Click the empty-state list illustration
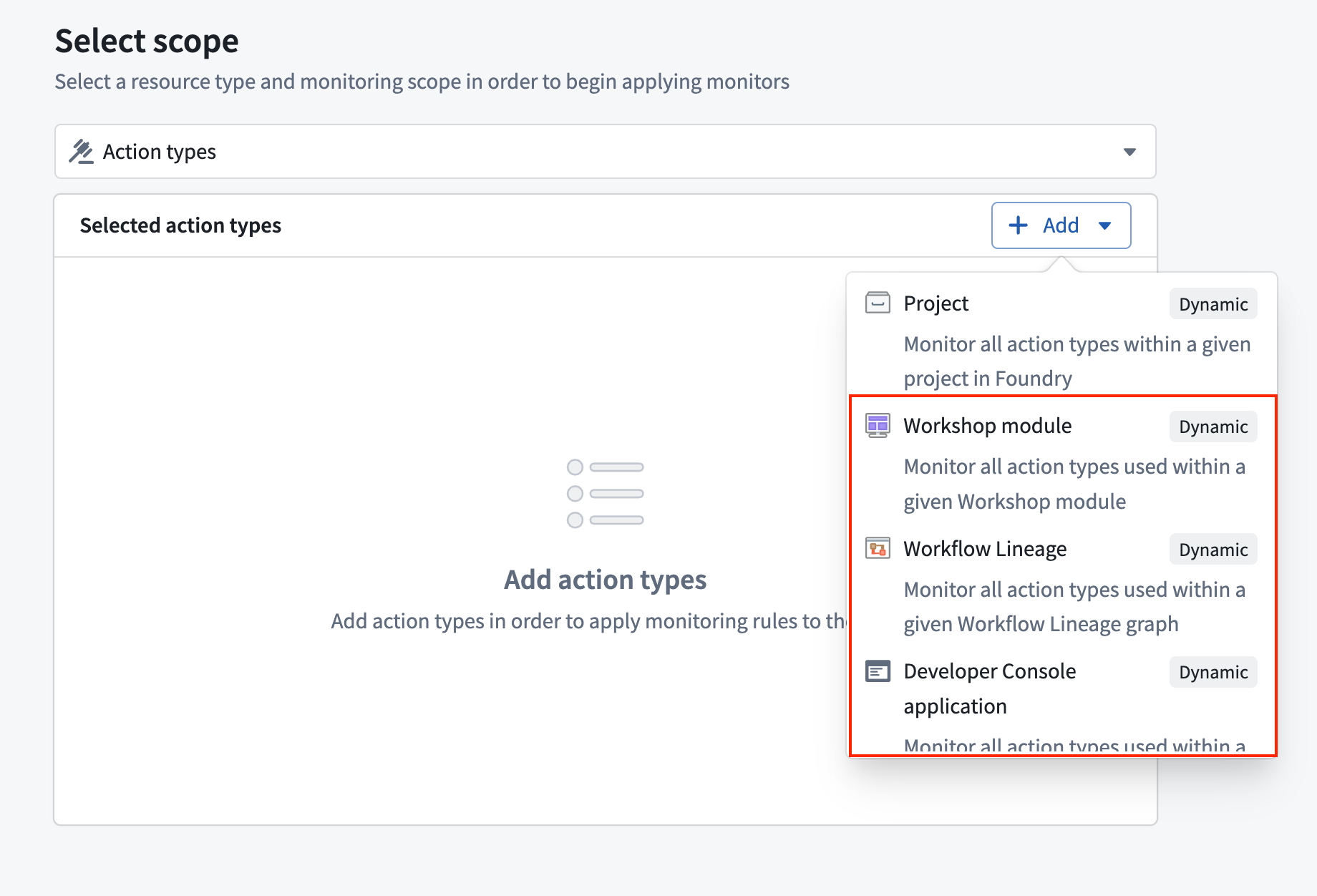The width and height of the screenshot is (1317, 896). pyautogui.click(x=605, y=493)
